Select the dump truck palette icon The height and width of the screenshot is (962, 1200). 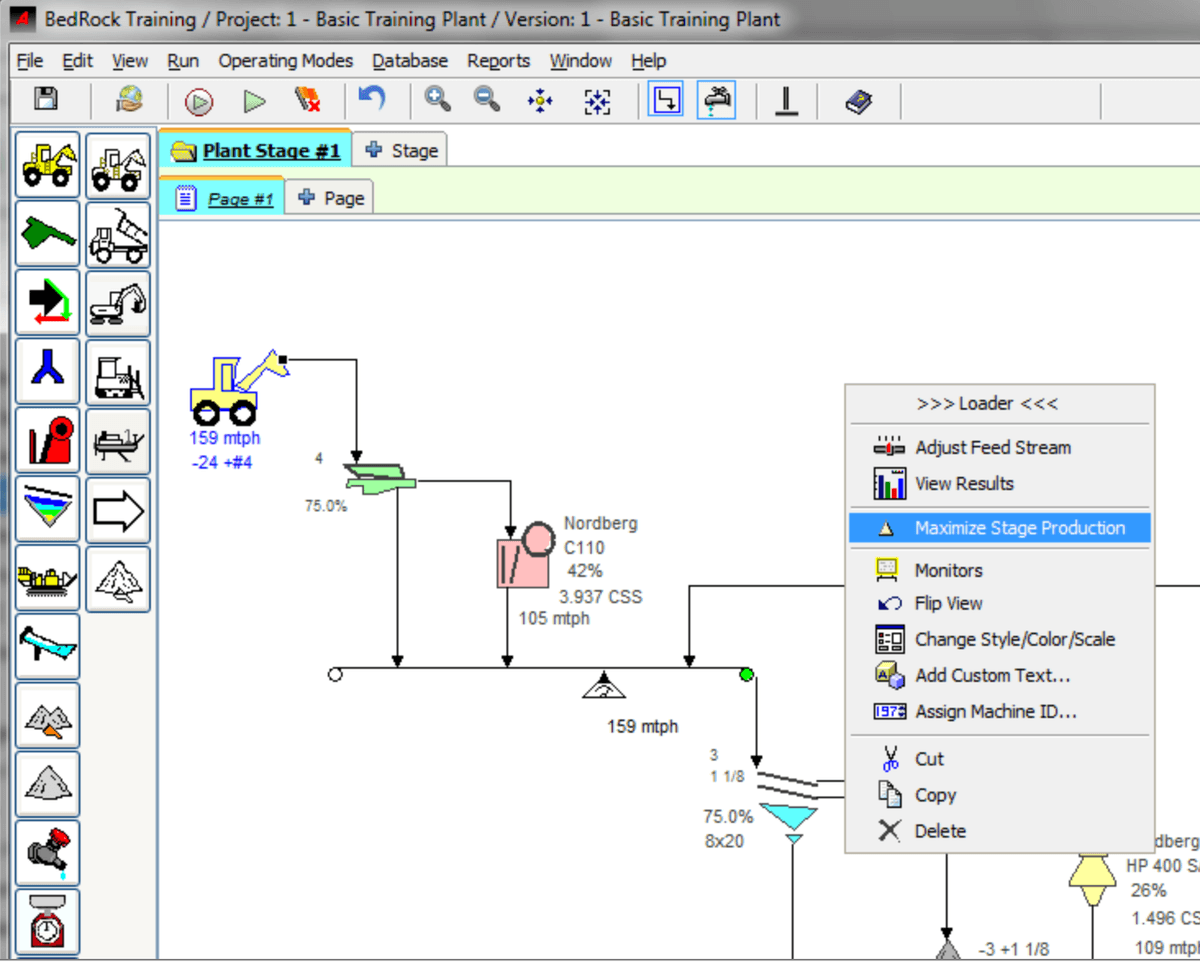(118, 235)
